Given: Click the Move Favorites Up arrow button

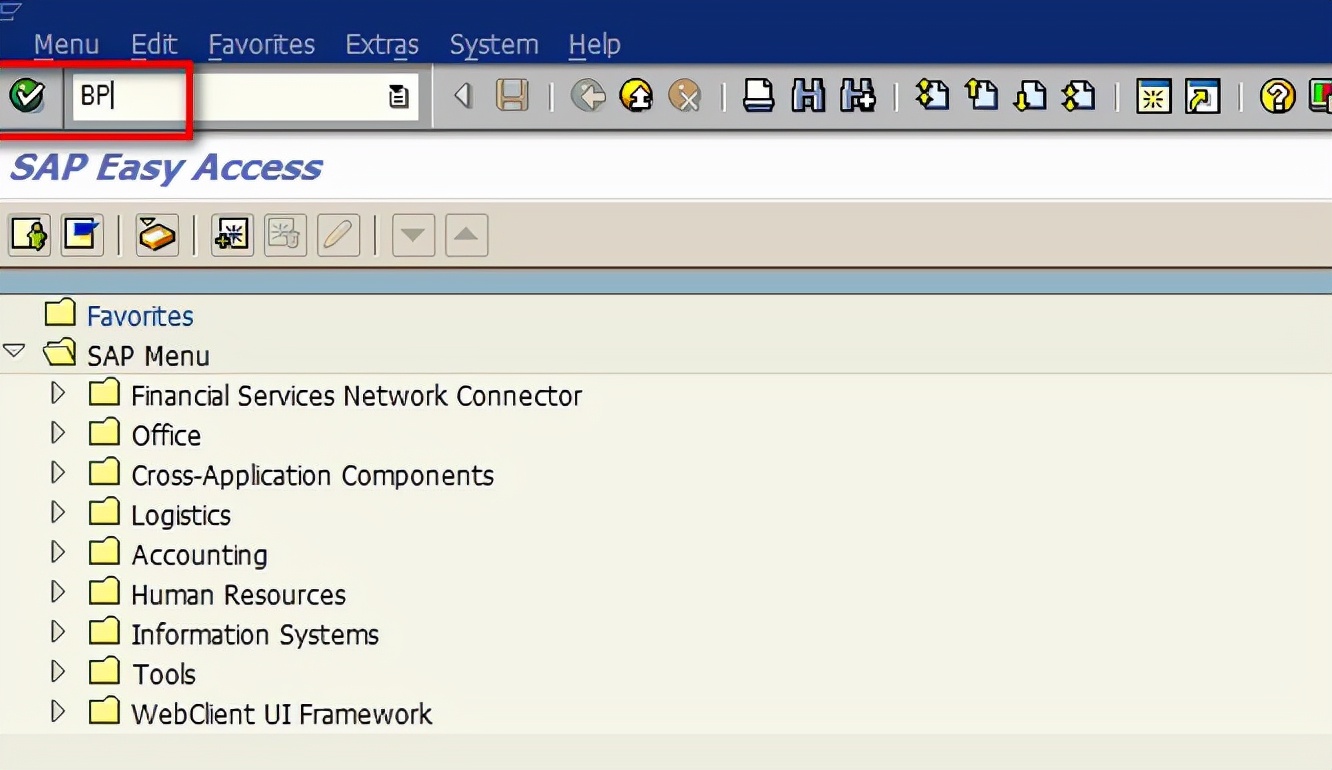Looking at the screenshot, I should coord(466,235).
